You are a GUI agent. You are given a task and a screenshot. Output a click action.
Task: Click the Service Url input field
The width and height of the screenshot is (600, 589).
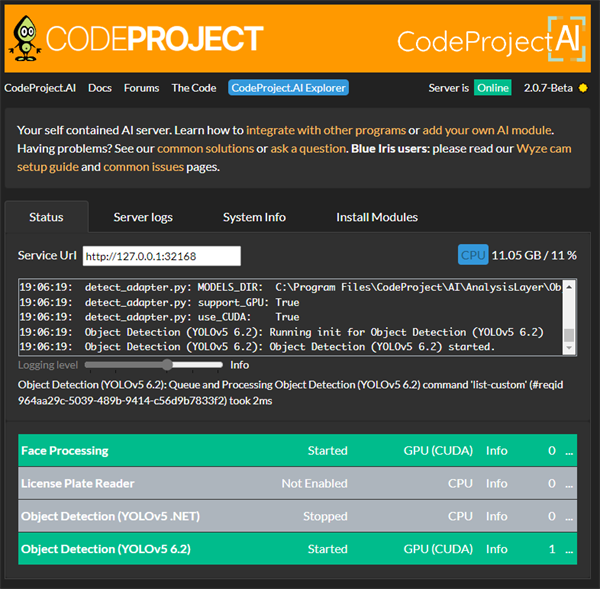(162, 256)
